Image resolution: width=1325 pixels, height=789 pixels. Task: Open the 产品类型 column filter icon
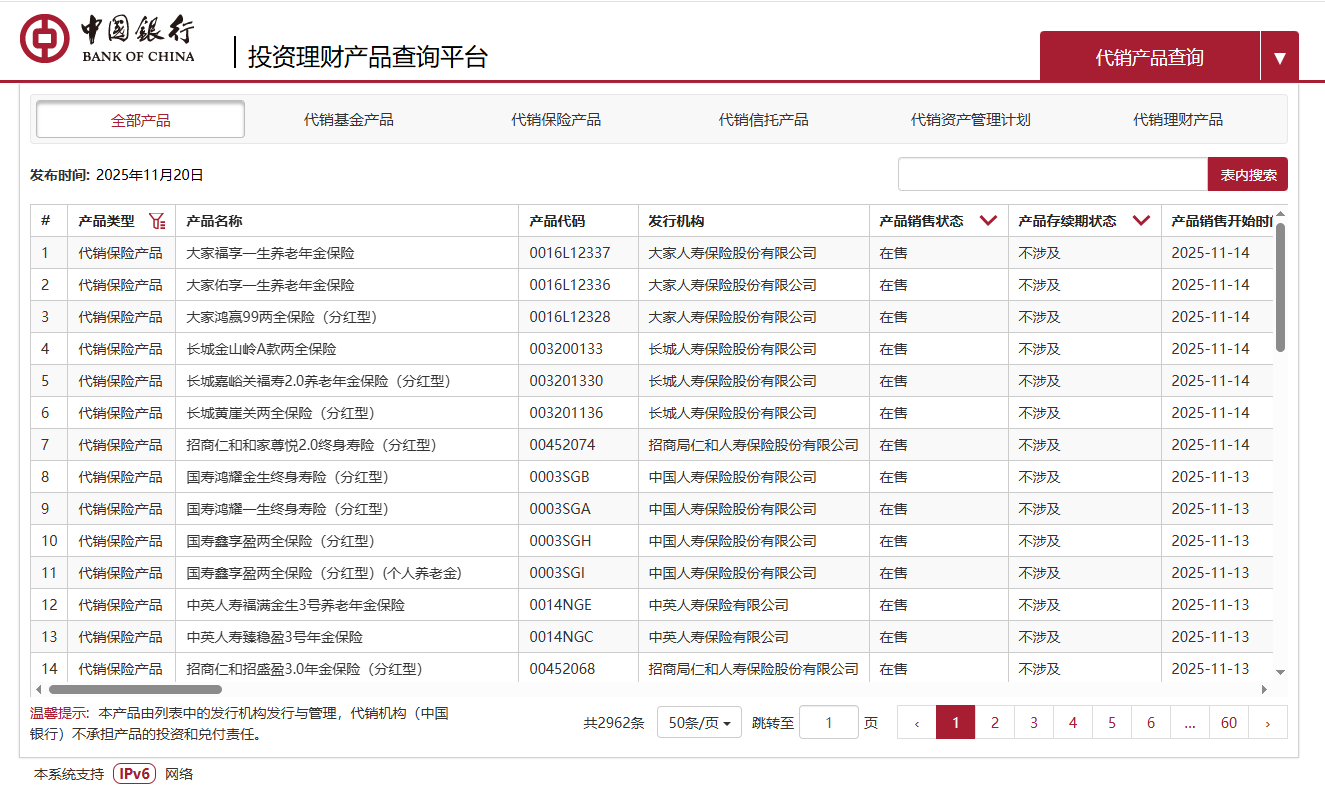tap(157, 220)
